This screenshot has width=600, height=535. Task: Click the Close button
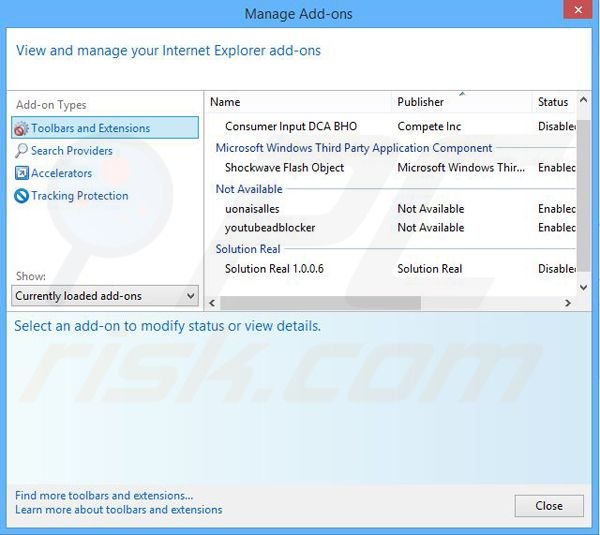(549, 506)
